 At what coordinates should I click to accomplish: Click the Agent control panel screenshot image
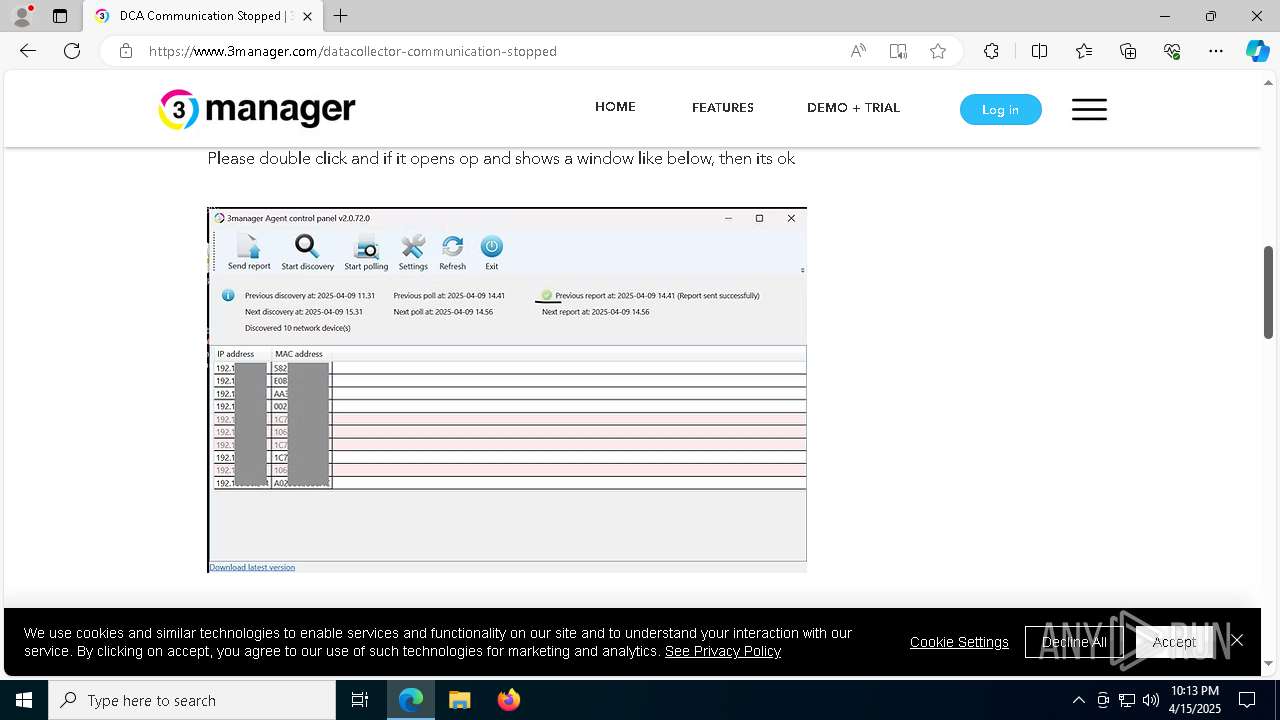coord(507,390)
